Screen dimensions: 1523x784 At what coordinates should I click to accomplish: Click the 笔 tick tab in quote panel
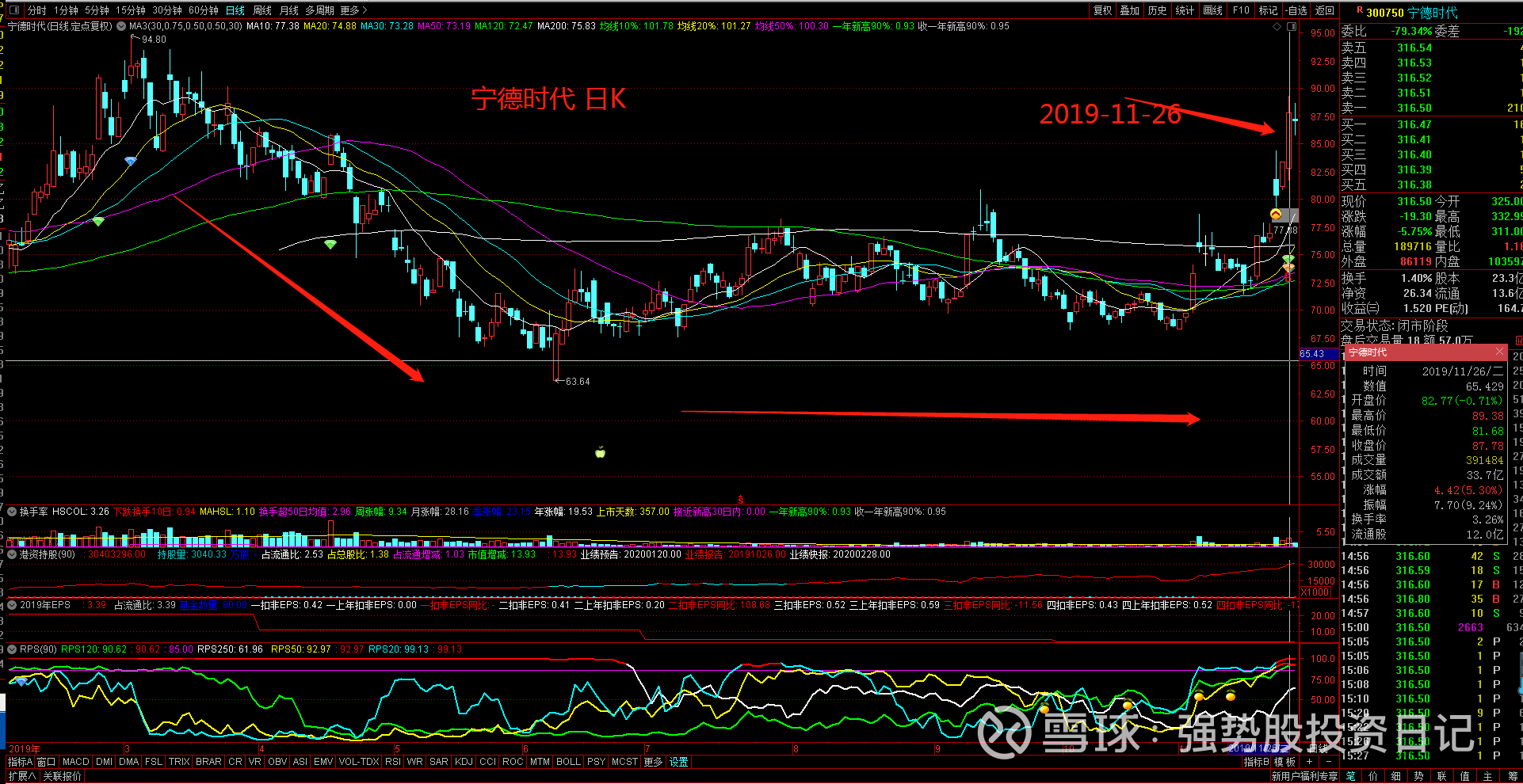tap(1351, 776)
